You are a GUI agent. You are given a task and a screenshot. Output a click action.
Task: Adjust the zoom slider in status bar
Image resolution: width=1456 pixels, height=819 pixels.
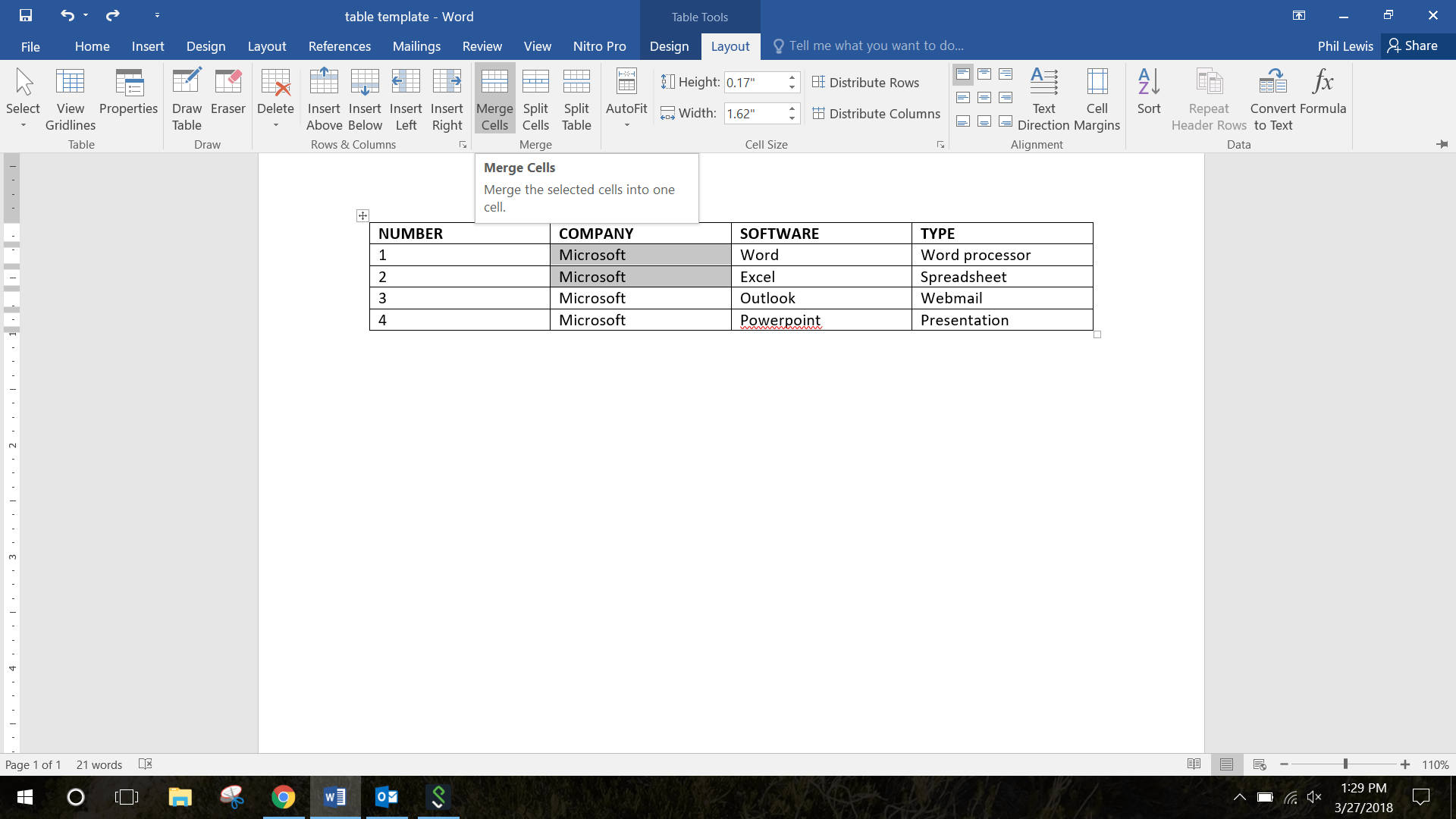coord(1346,764)
